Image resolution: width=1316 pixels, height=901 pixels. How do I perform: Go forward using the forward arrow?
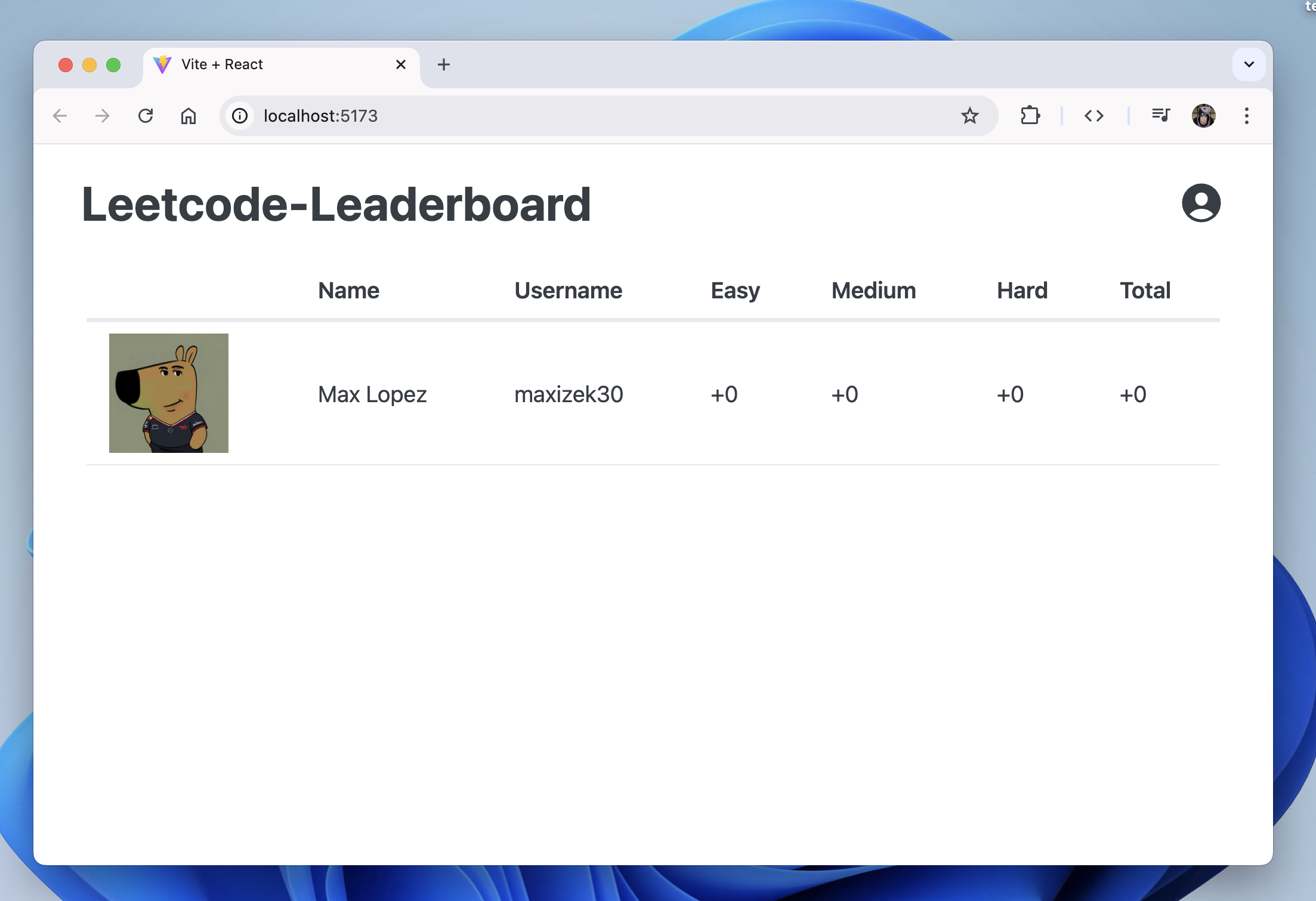tap(103, 116)
